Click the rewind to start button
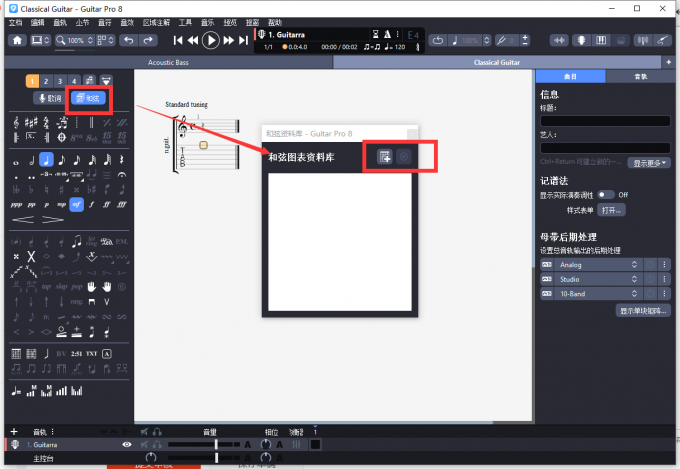680x469 pixels. click(178, 40)
